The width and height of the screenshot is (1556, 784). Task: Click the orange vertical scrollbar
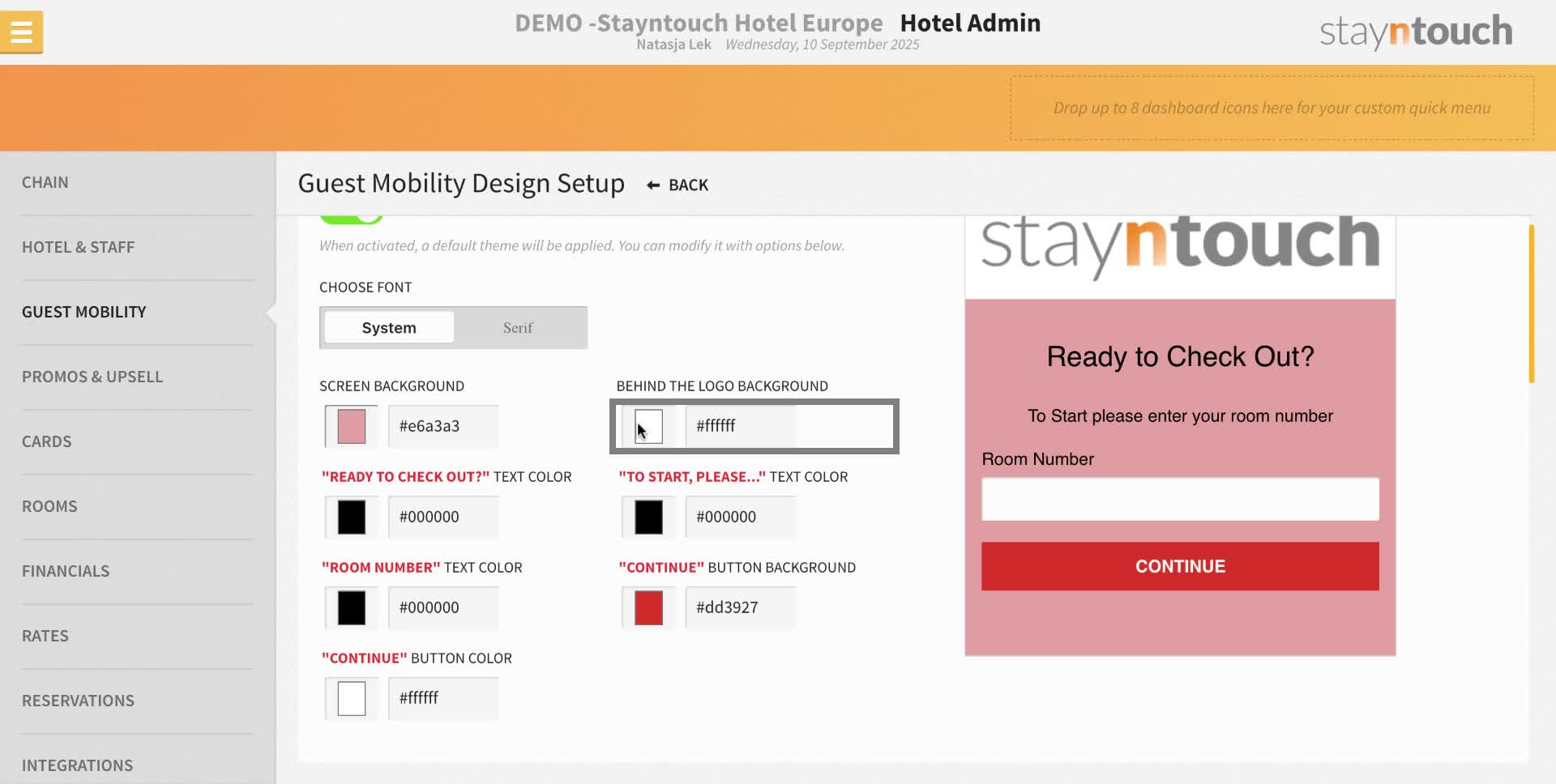pyautogui.click(x=1531, y=304)
